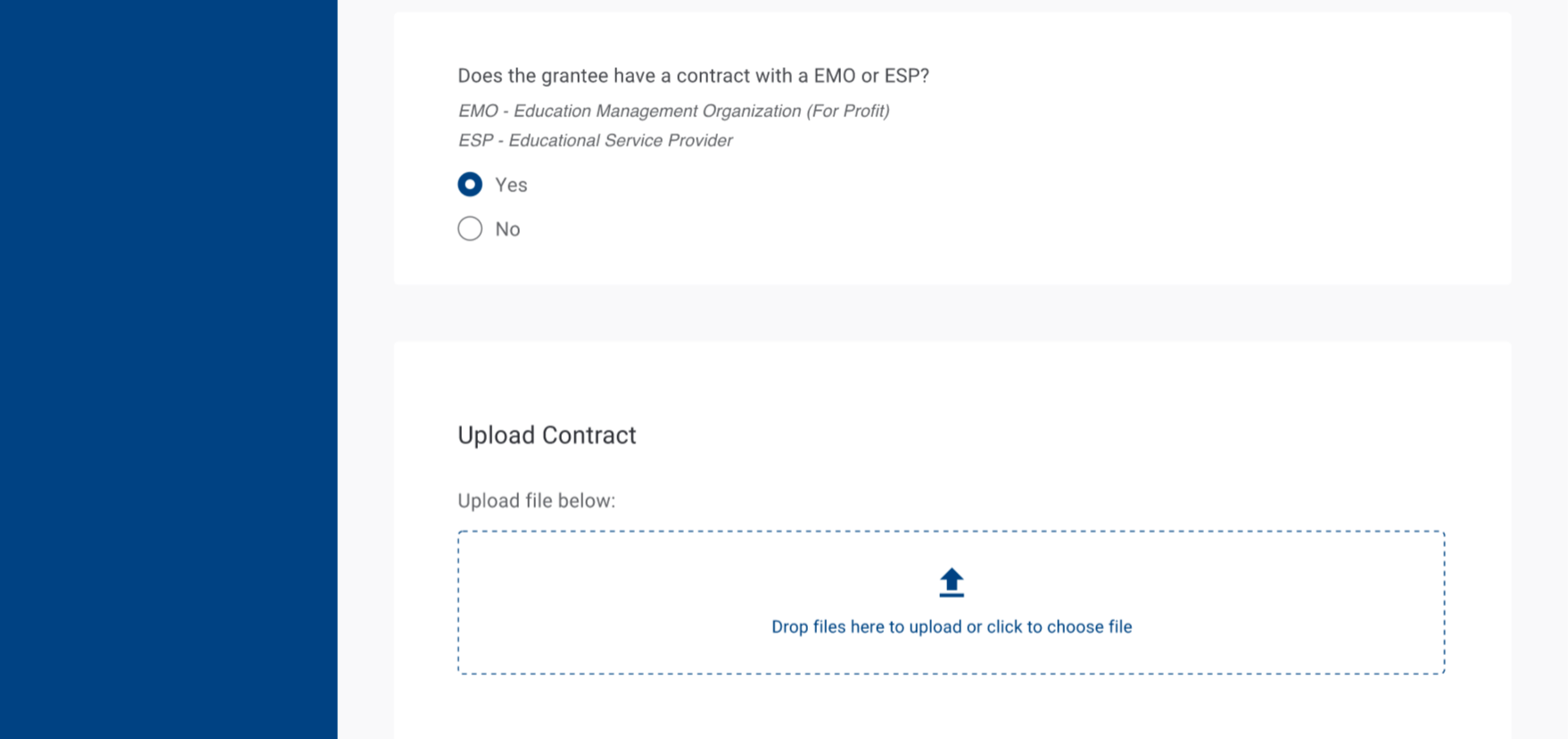Click the gray gap between the two cards
Screen dimensions: 1568x739
(952, 313)
